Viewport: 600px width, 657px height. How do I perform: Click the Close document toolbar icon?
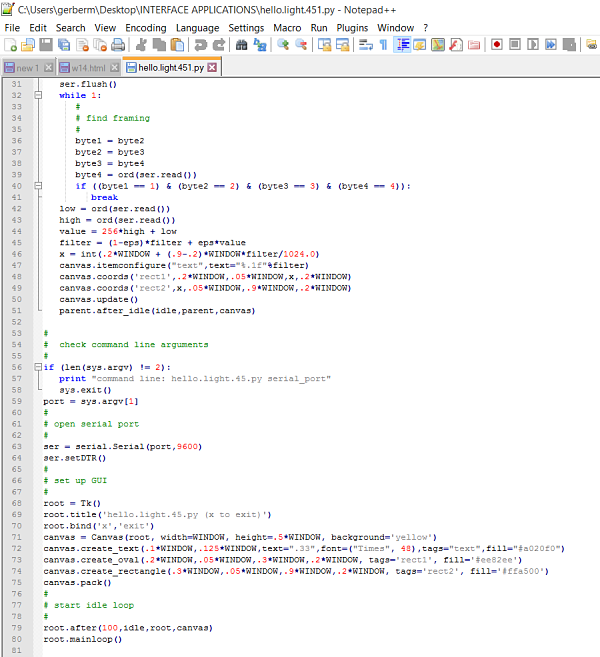(82, 44)
